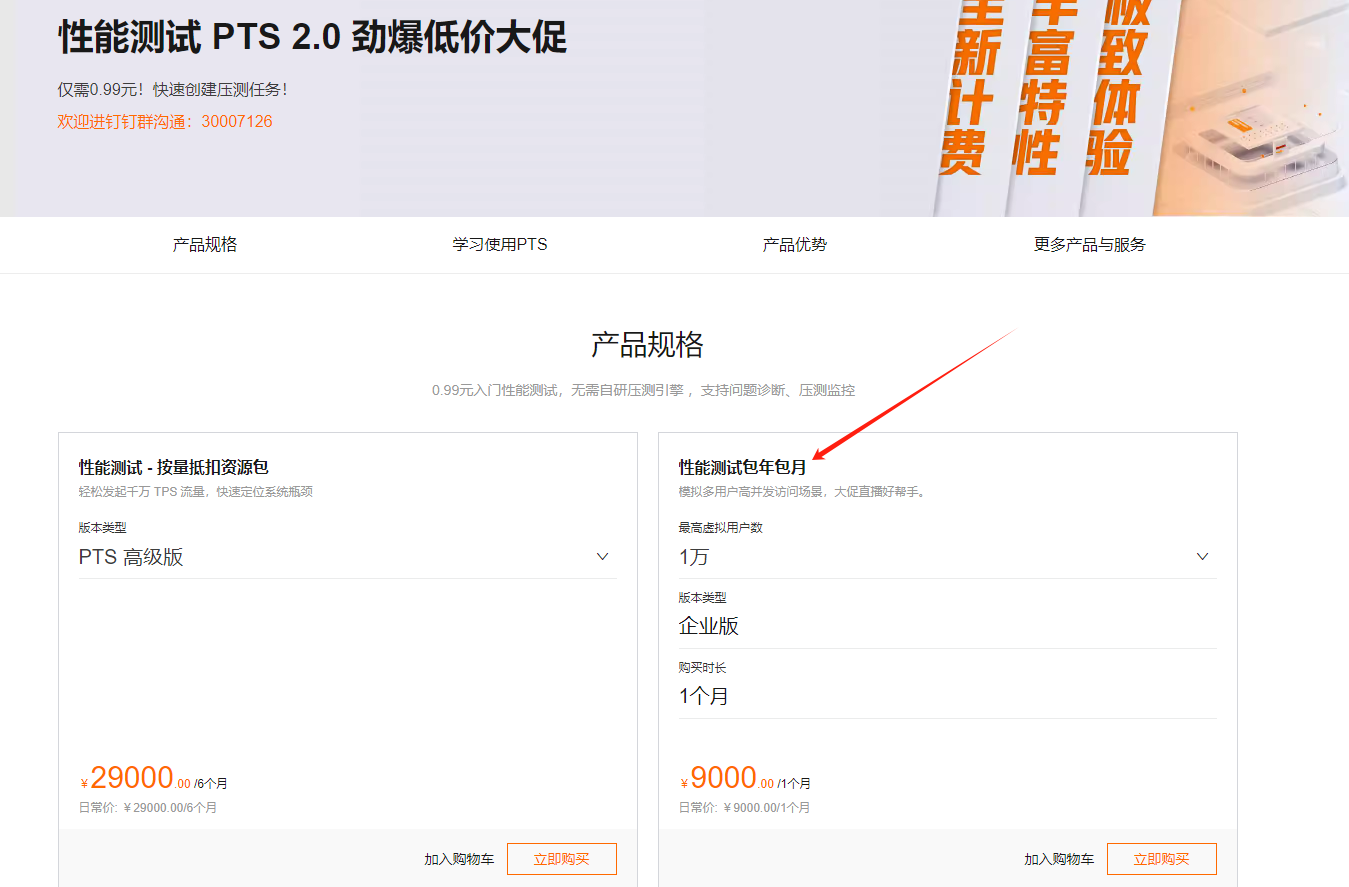Viewport: 1349px width, 887px height.
Task: Click the 模拟多用户高并发访问场景 description
Action: point(802,492)
